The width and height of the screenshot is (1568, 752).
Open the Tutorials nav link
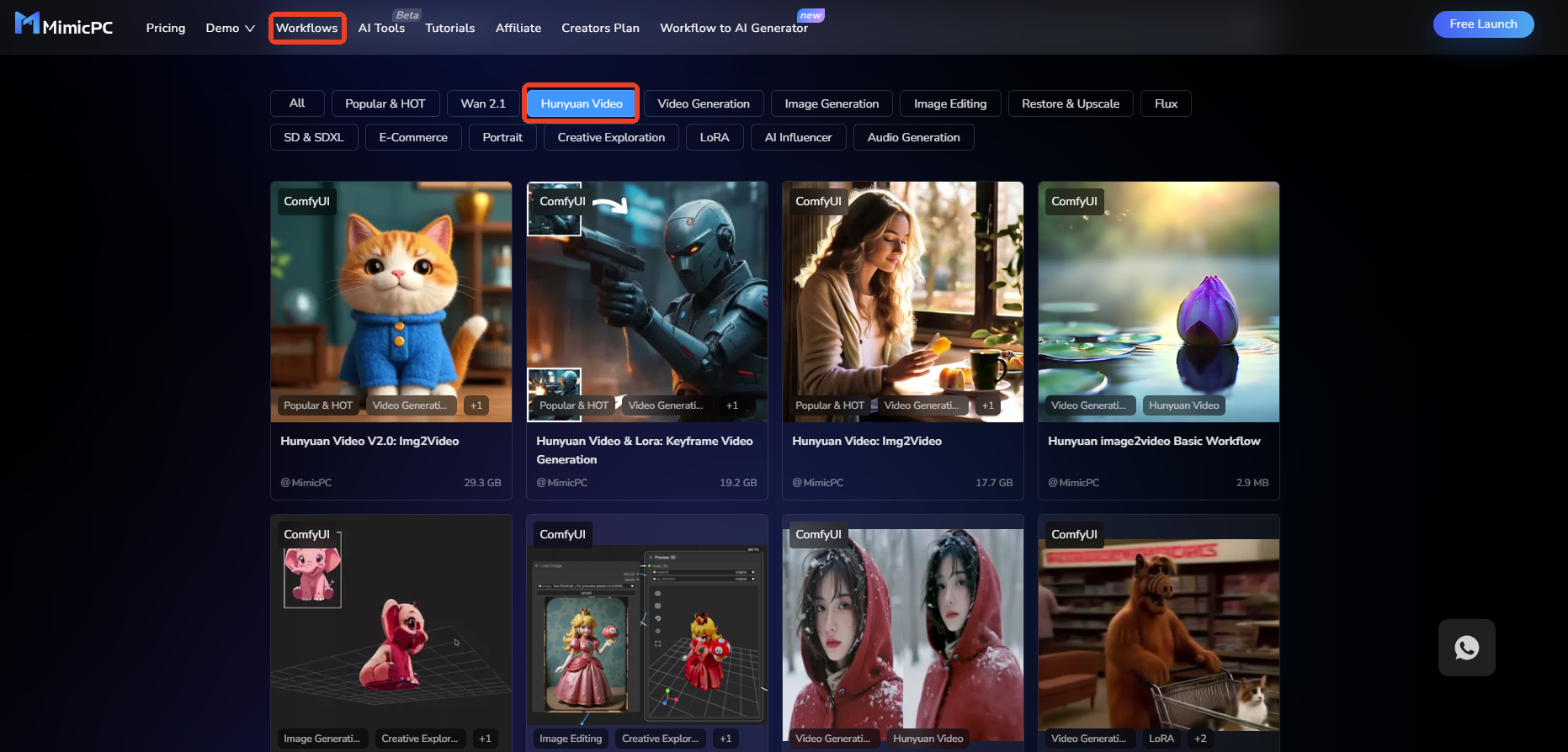coord(450,28)
